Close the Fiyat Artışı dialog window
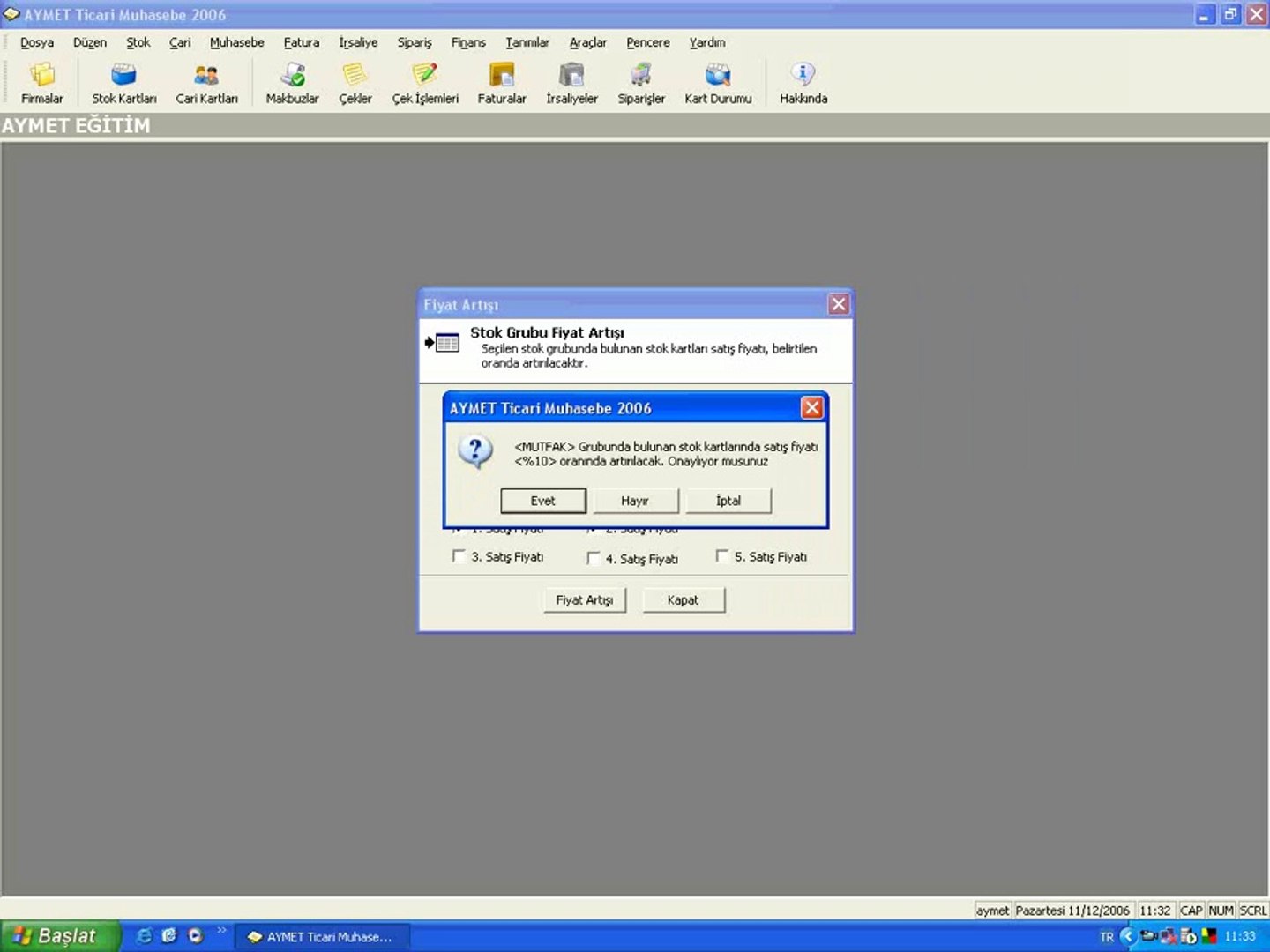This screenshot has width=1270, height=952. (838, 304)
